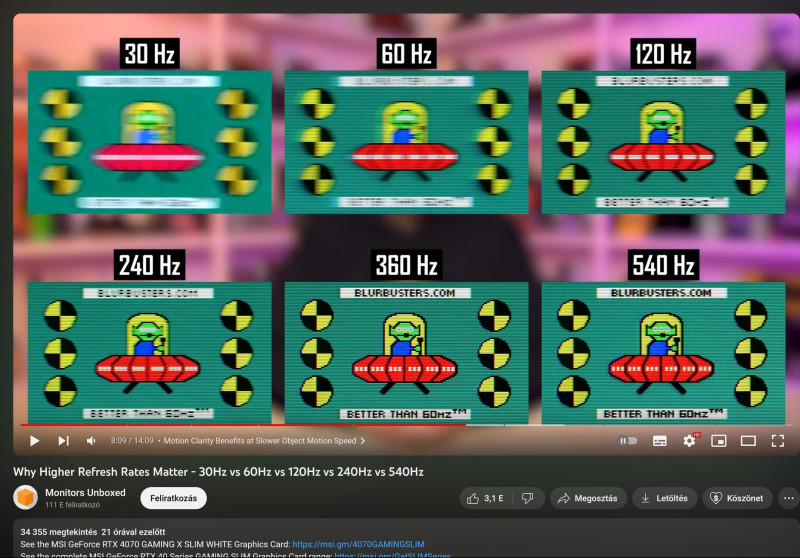Open the Monitors Unboxed channel avatar

click(26, 497)
